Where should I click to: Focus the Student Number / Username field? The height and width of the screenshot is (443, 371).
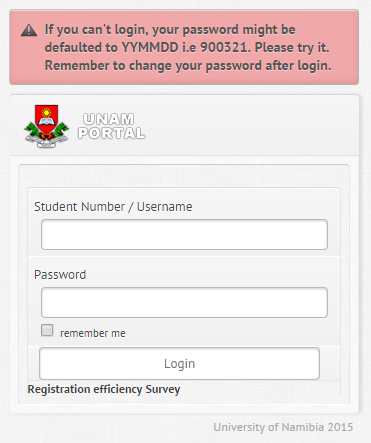[x=184, y=234]
